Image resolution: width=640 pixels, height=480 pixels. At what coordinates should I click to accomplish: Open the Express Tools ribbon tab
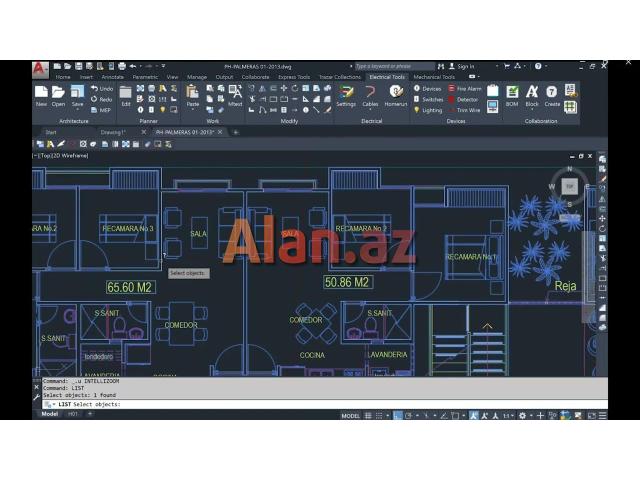tap(294, 77)
